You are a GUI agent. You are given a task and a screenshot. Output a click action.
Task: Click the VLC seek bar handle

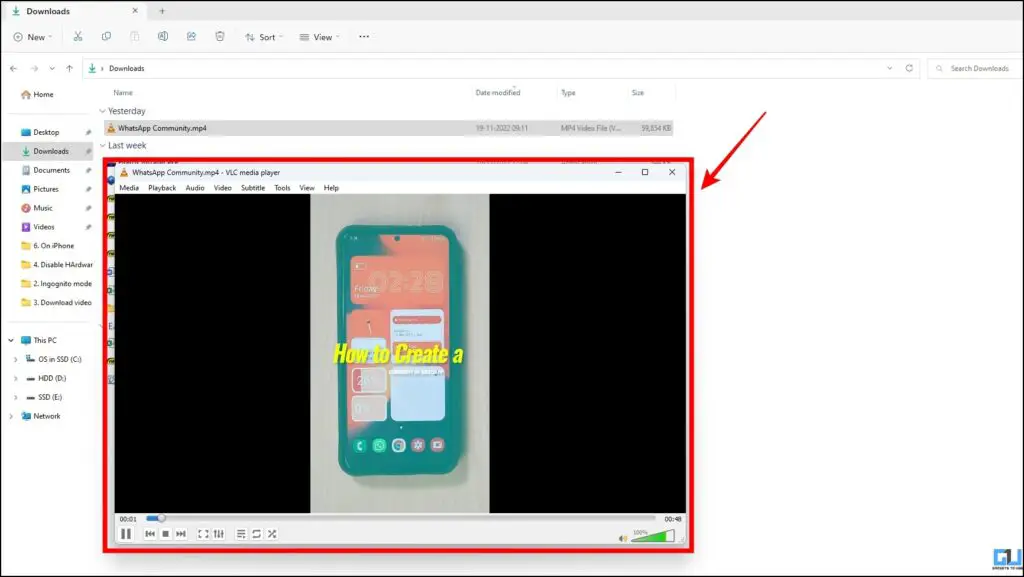coord(161,518)
